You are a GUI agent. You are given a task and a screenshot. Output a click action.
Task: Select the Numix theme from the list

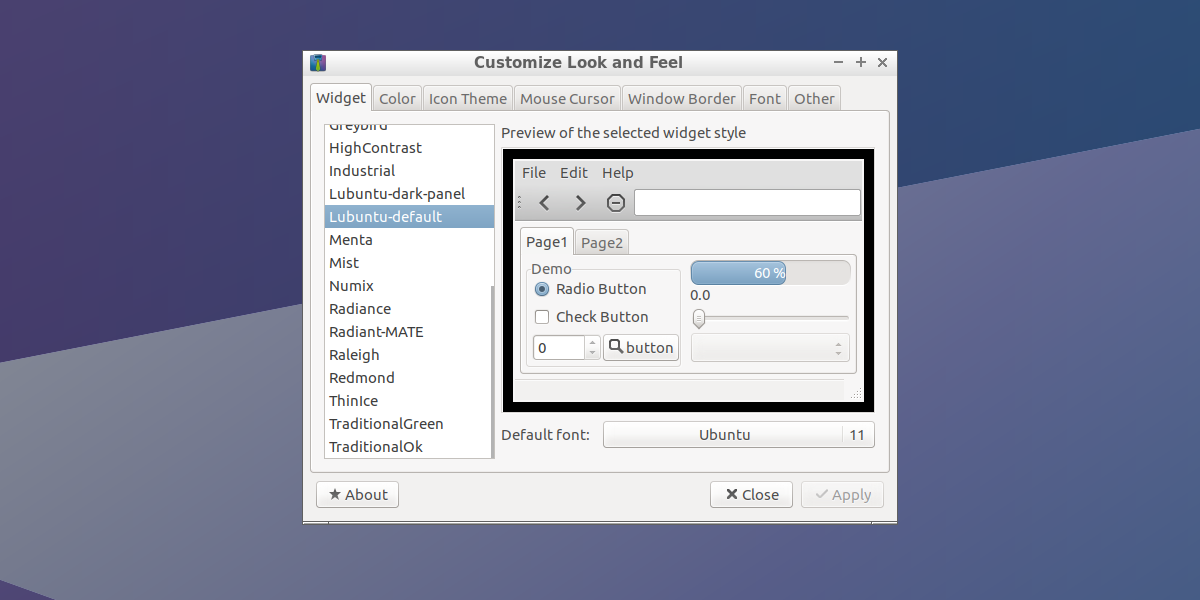click(351, 285)
